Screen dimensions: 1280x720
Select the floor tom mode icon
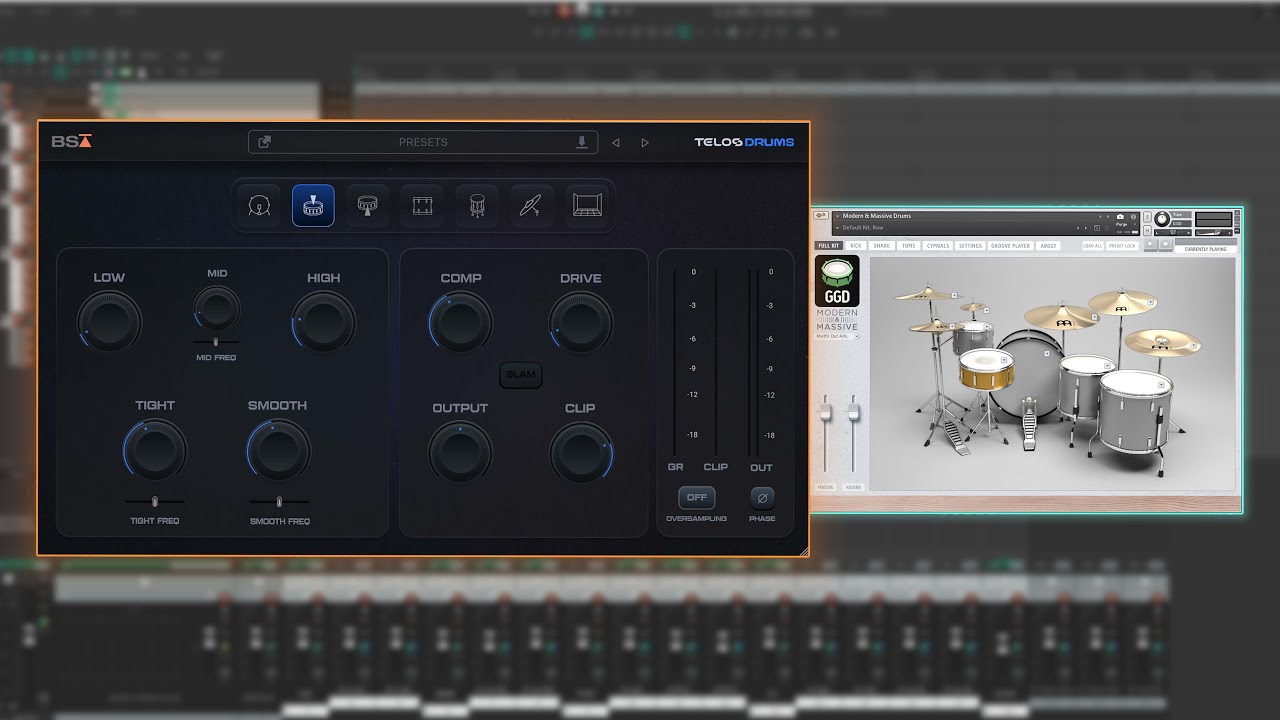pos(476,205)
